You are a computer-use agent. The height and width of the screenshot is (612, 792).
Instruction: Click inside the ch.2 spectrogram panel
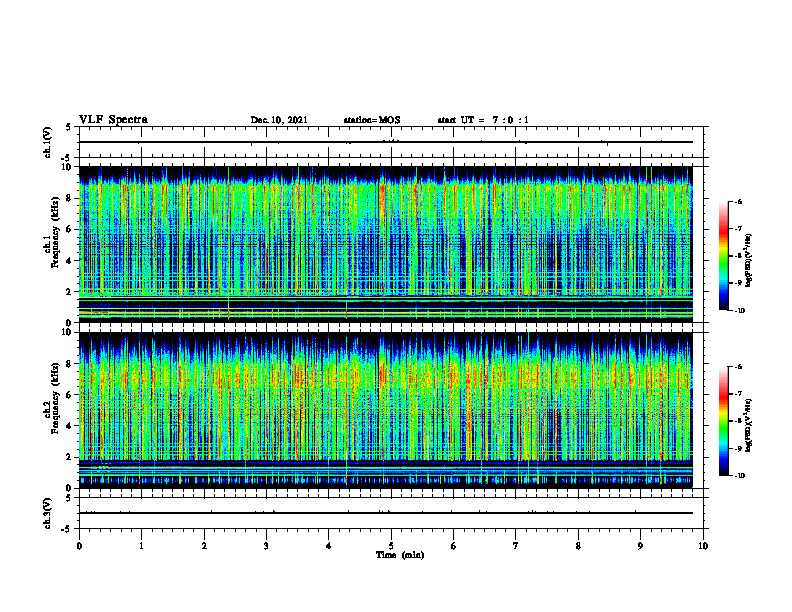(386, 410)
